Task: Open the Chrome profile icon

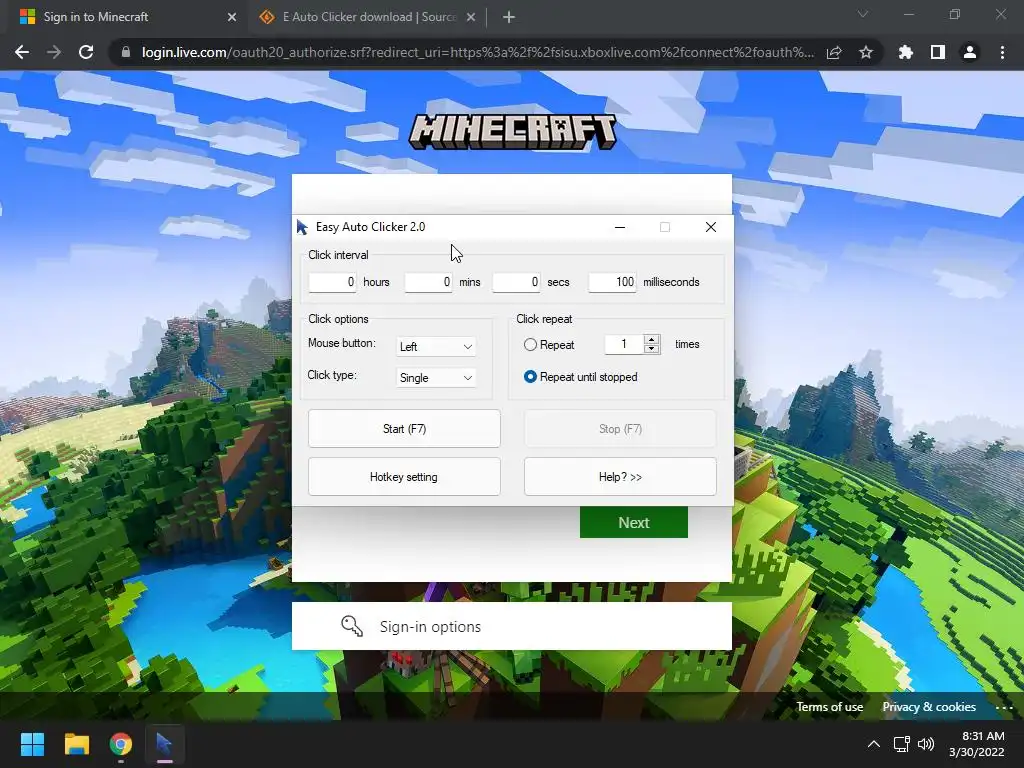Action: point(970,52)
